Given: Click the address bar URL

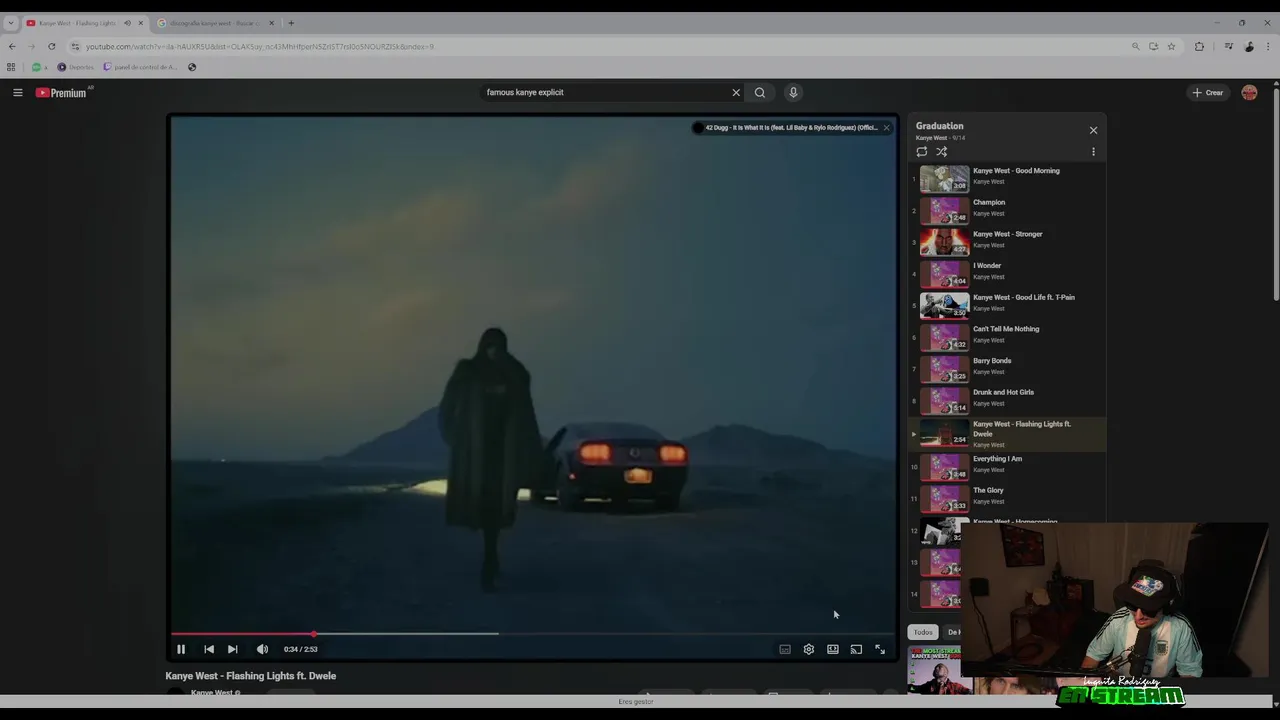Looking at the screenshot, I should click(260, 46).
